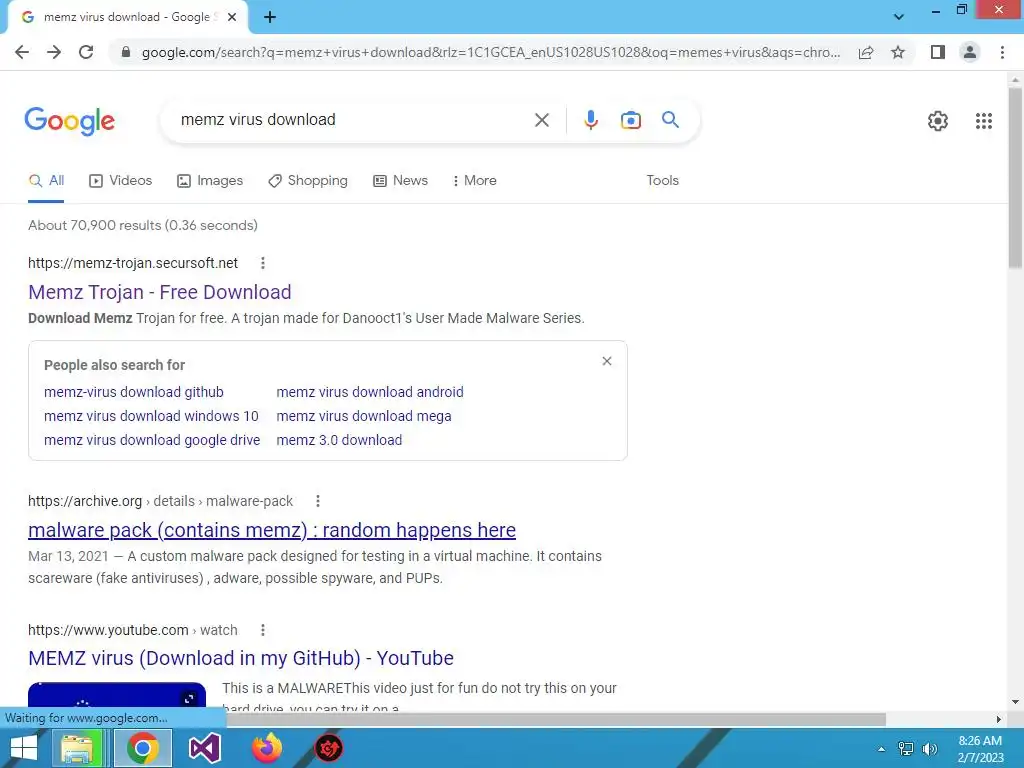Open the taskbar clock and date

click(x=980, y=749)
